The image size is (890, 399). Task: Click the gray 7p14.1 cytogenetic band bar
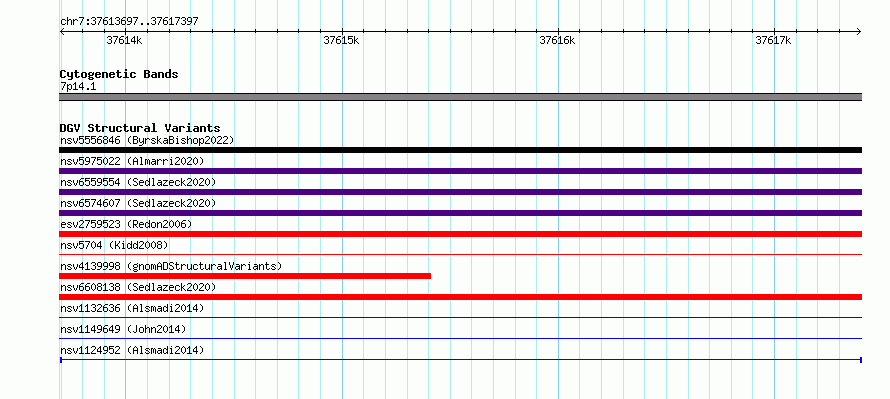pyautogui.click(x=460, y=97)
